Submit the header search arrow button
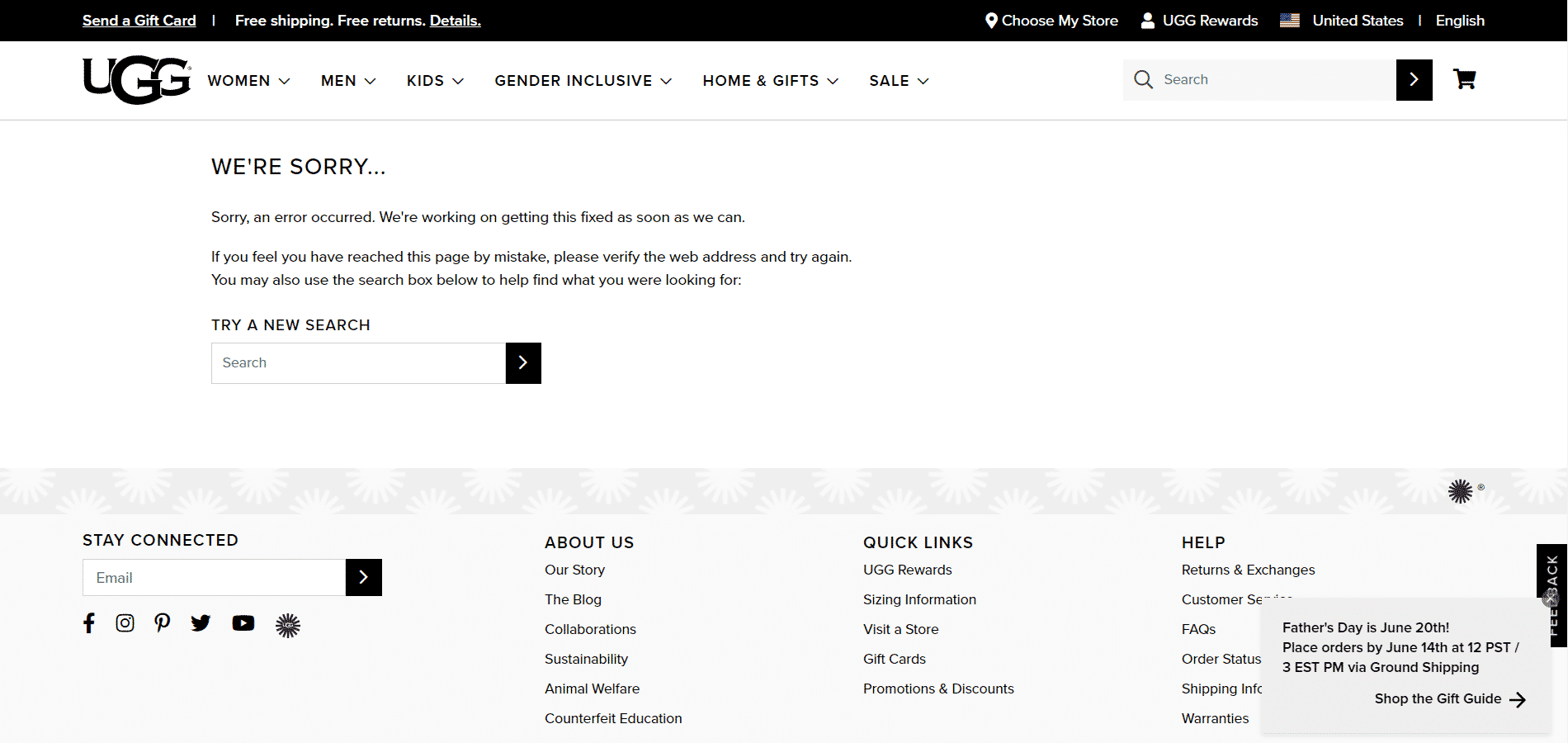Screen dimensions: 1568x743 pyautogui.click(x=1414, y=80)
